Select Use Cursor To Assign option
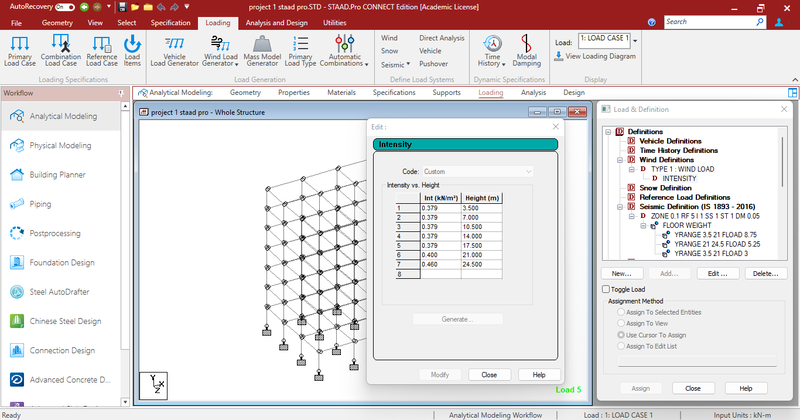 (x=621, y=335)
